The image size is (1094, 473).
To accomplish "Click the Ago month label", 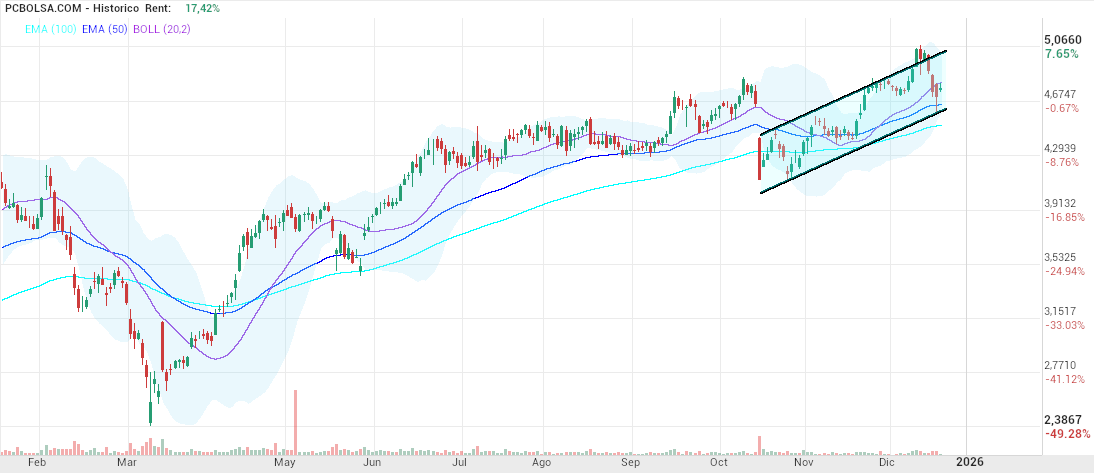I will click(x=541, y=464).
